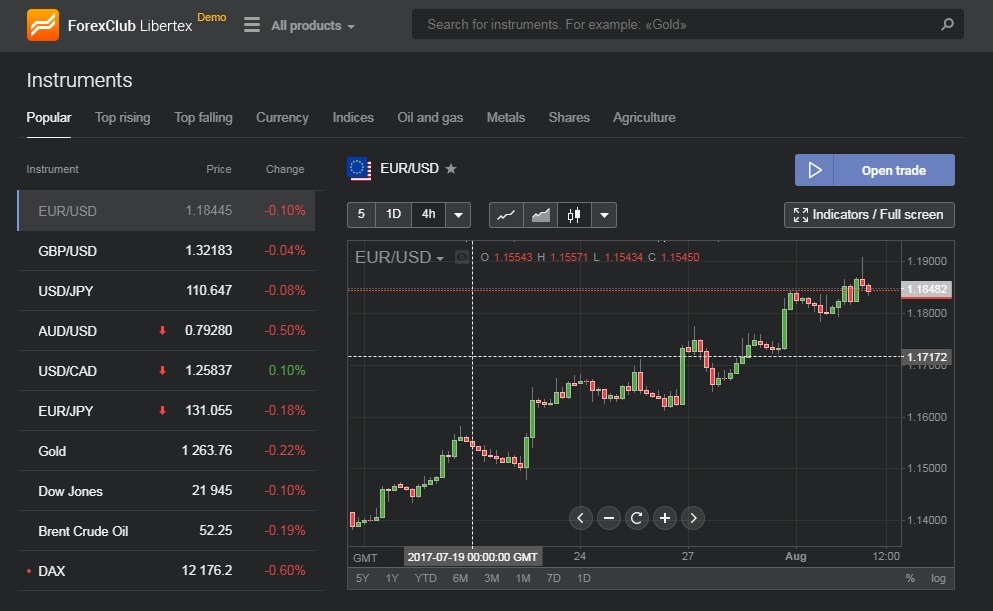The width and height of the screenshot is (993, 611).
Task: Zoom out chart with minus button
Action: point(609,518)
